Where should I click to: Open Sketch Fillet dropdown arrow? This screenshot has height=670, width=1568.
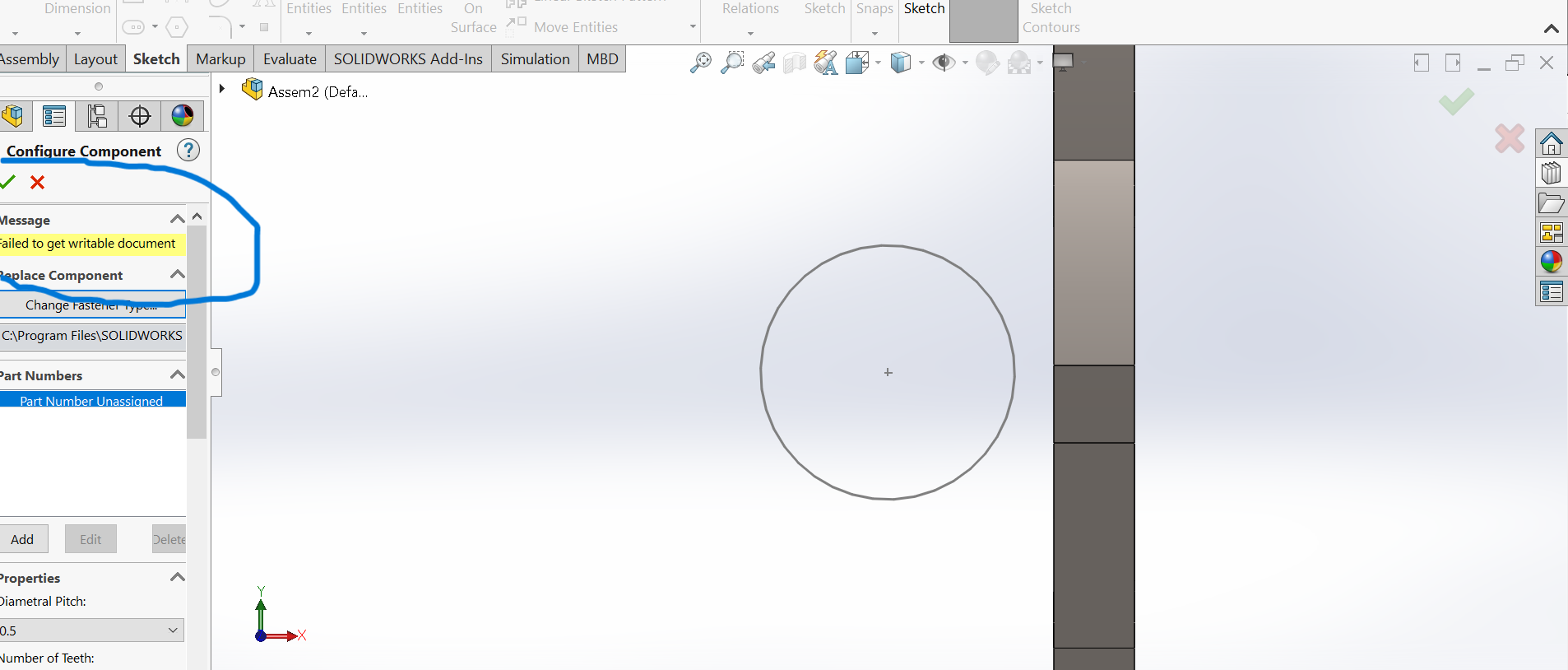[x=242, y=27]
